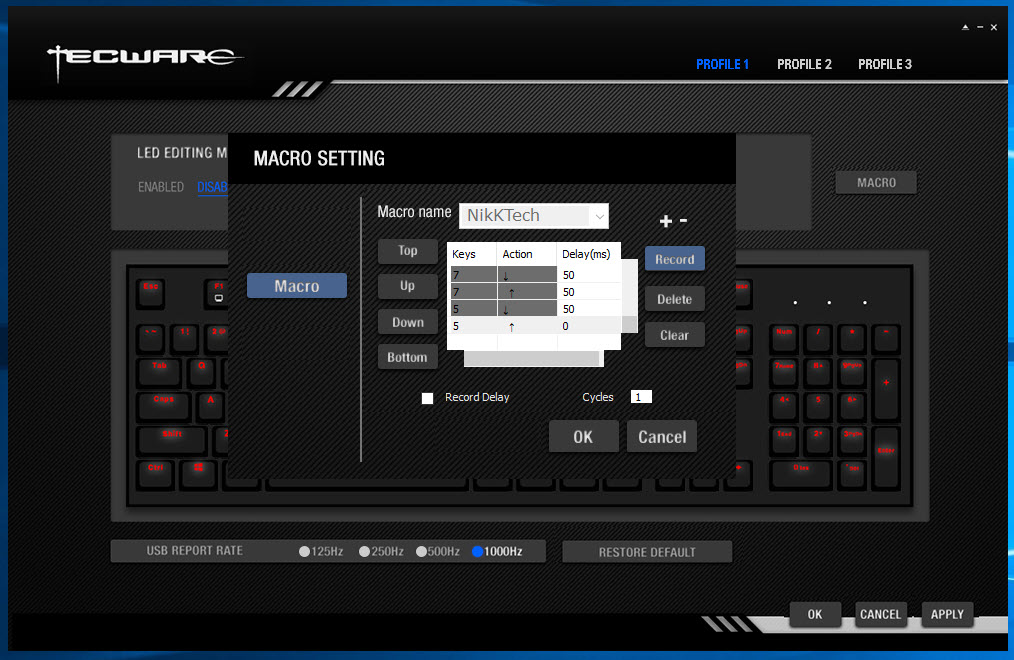Click the numpad 6 key

(x=852, y=407)
